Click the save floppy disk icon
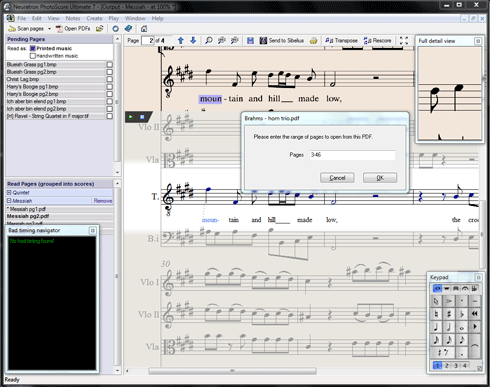The width and height of the screenshot is (490, 387). (x=250, y=41)
